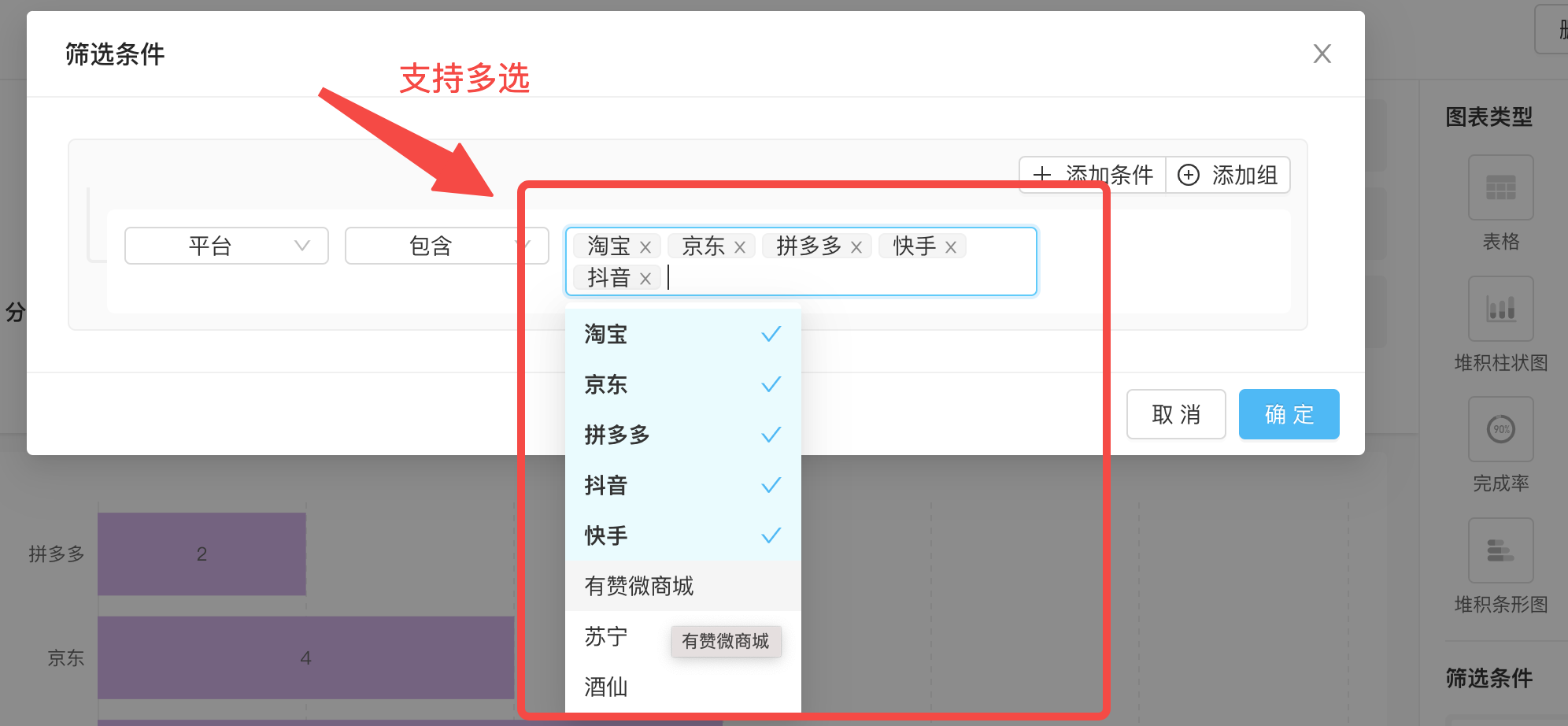Click the 添加条件 button
Viewport: 1568px width, 726px height.
pyautogui.click(x=1093, y=175)
